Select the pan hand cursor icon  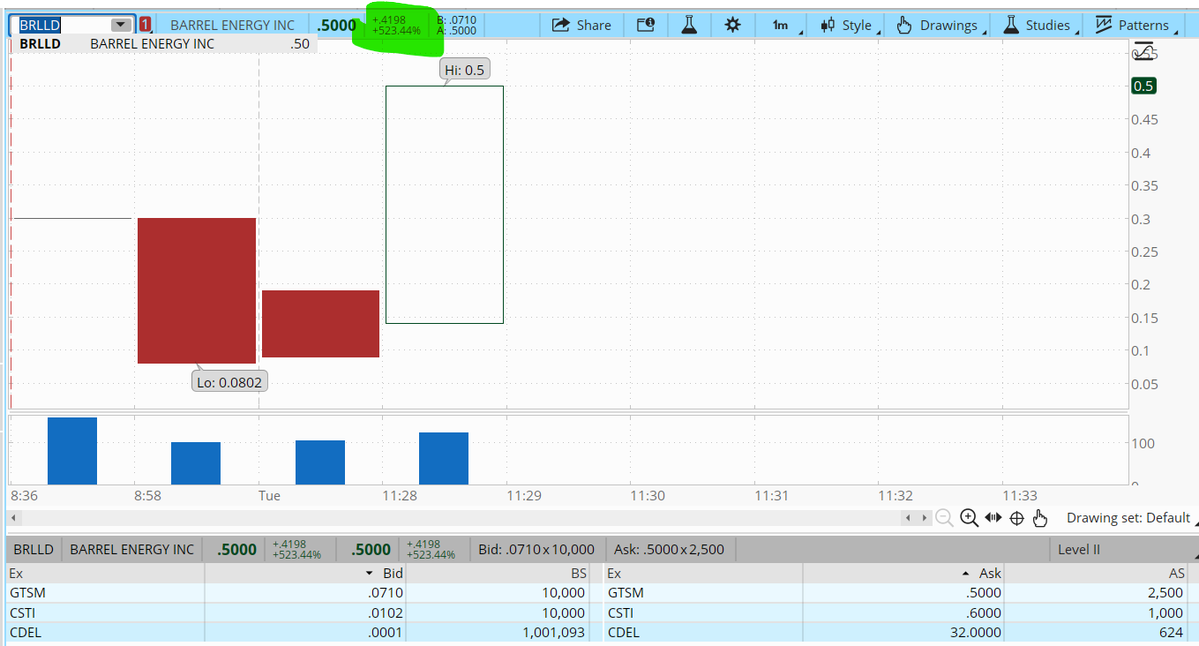click(x=1039, y=518)
